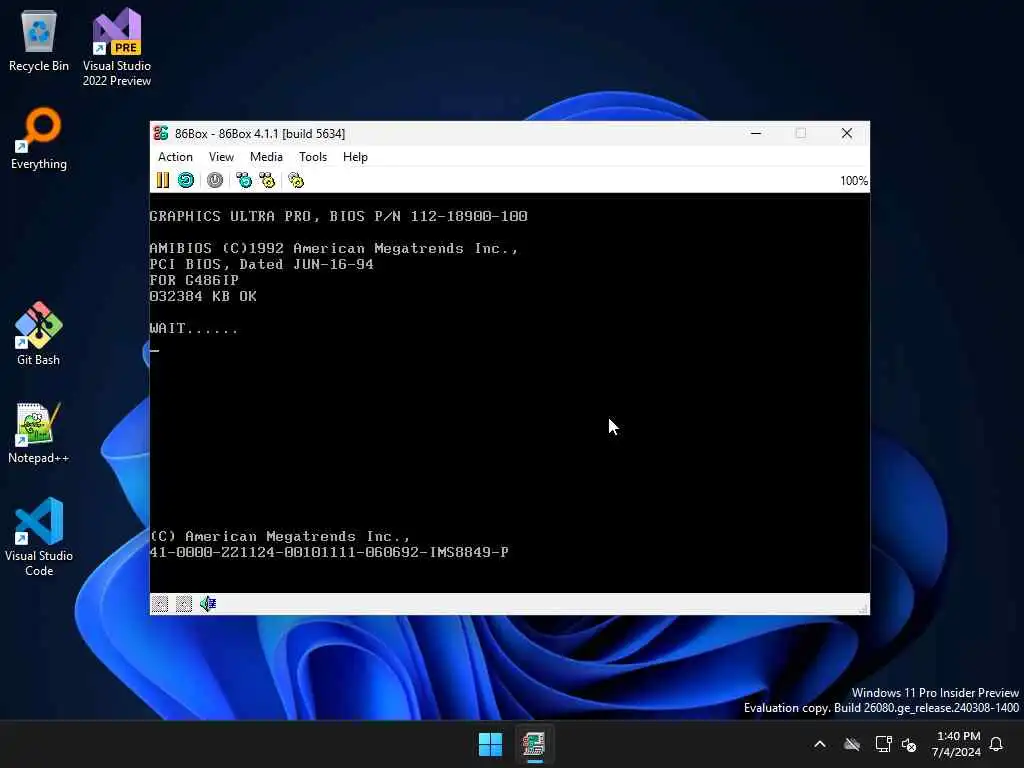Open the Help menu
1024x768 pixels.
pos(355,157)
